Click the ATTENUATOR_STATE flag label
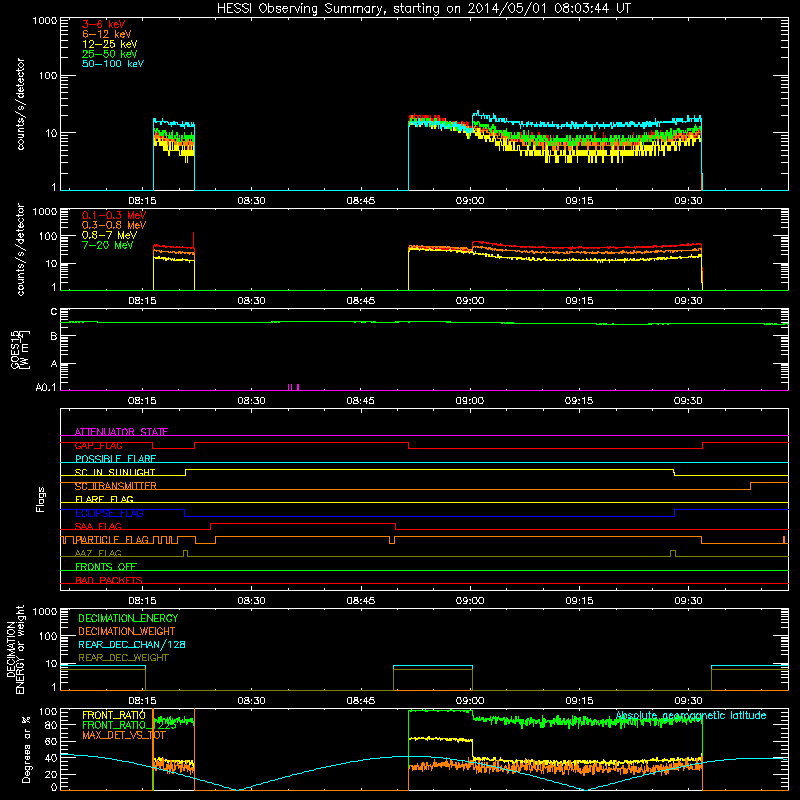 (121, 432)
